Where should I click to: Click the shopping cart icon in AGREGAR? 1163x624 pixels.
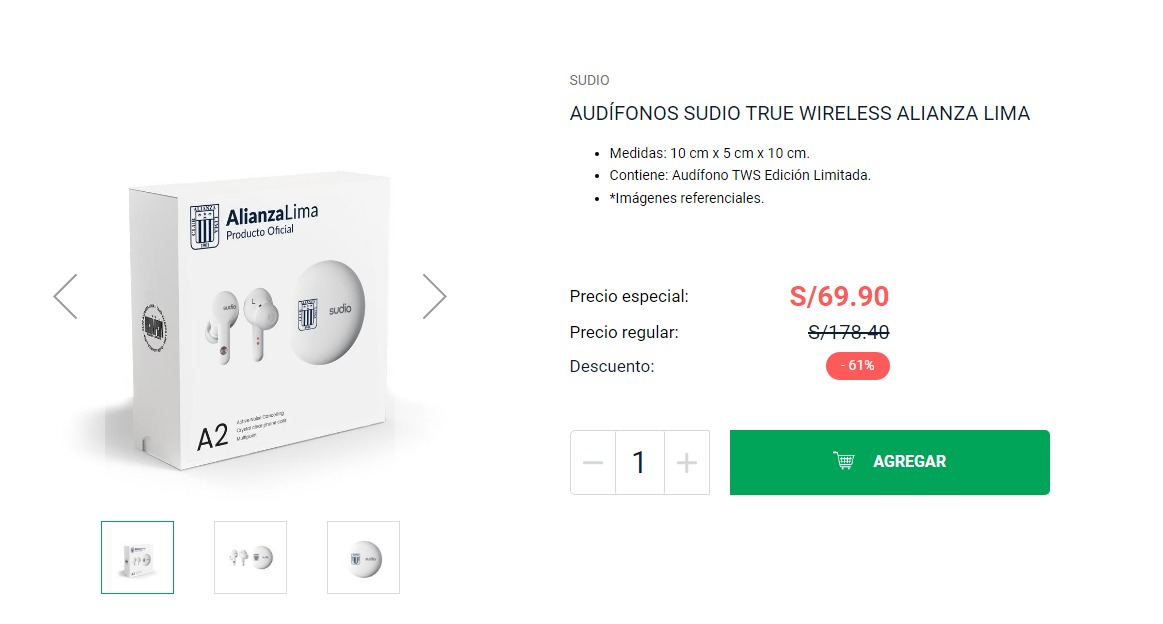(x=843, y=461)
